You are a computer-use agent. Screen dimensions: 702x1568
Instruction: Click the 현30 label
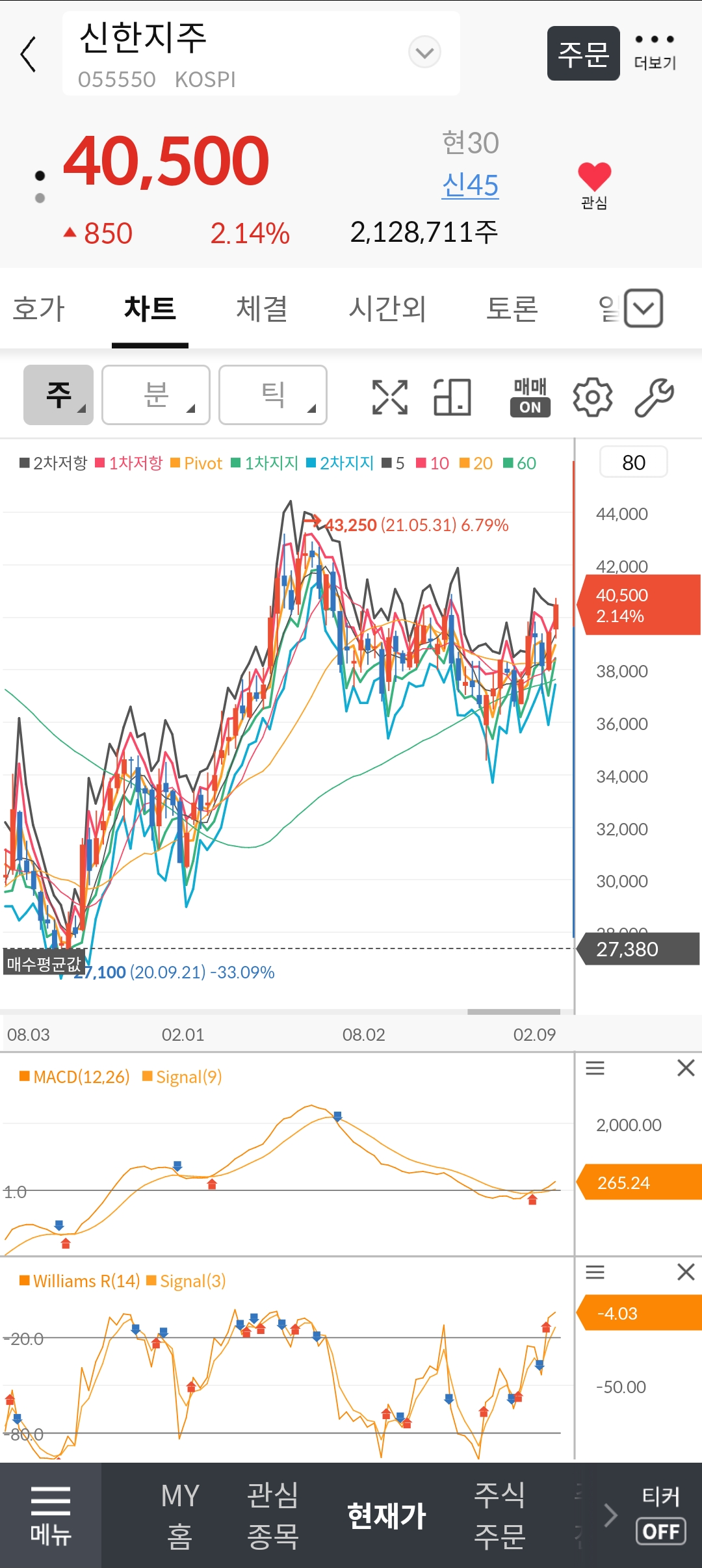click(470, 143)
